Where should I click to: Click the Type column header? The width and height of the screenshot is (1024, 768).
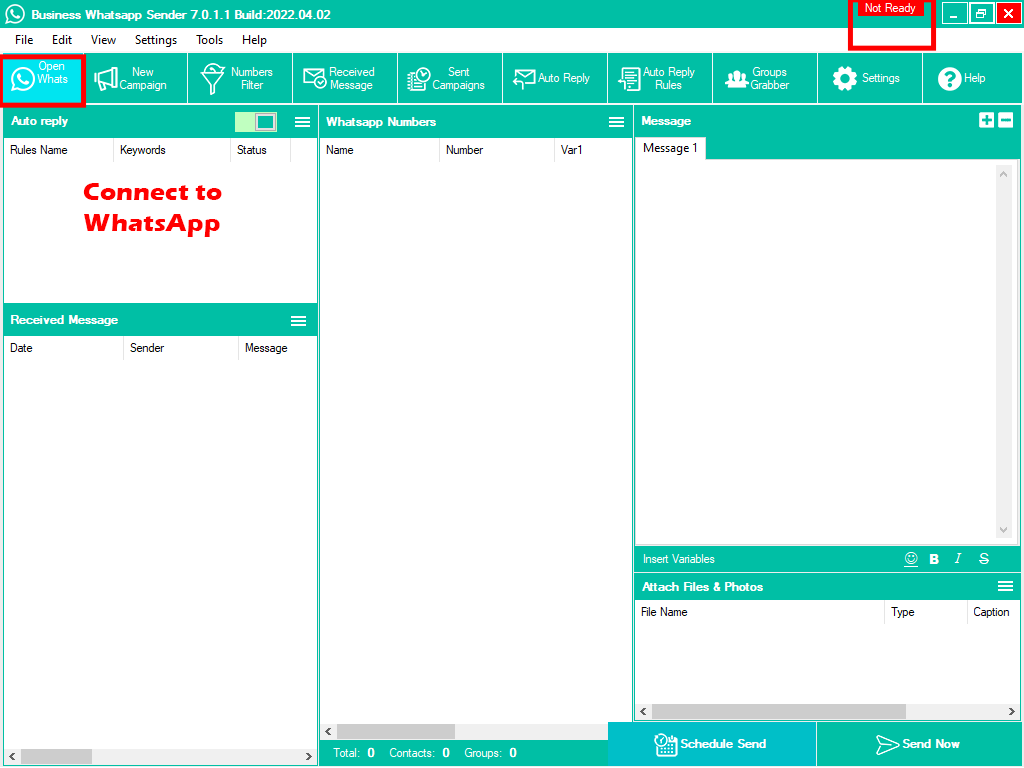[x=926, y=612]
